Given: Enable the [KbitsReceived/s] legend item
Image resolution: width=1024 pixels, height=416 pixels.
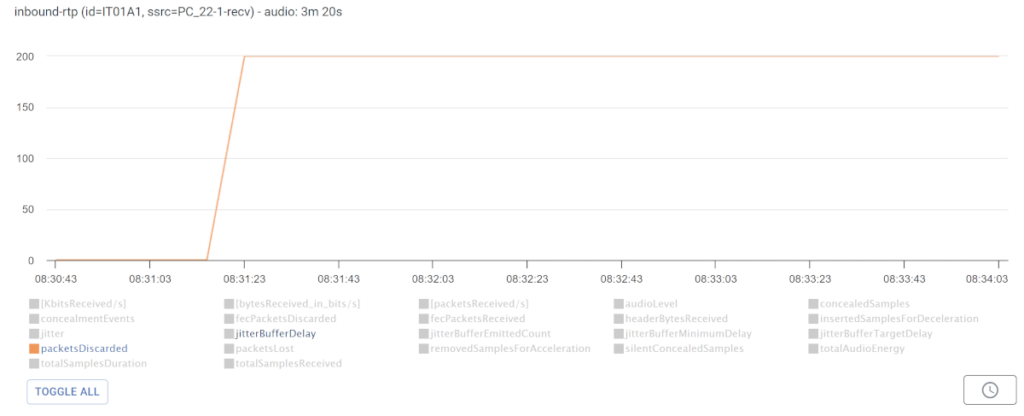Looking at the screenshot, I should [x=84, y=303].
